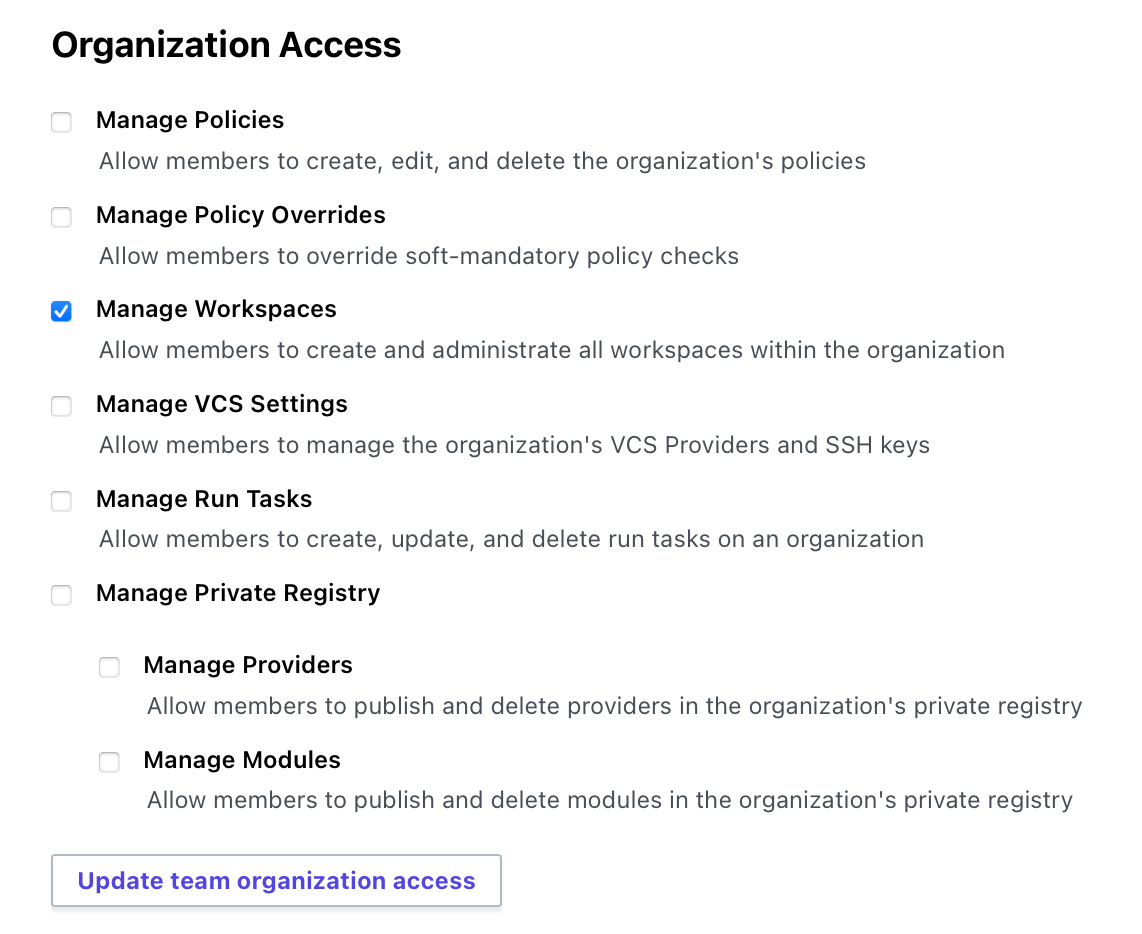Screen dimensions: 1142x934
Task: Click the Manage Policies label text
Action: [x=190, y=120]
